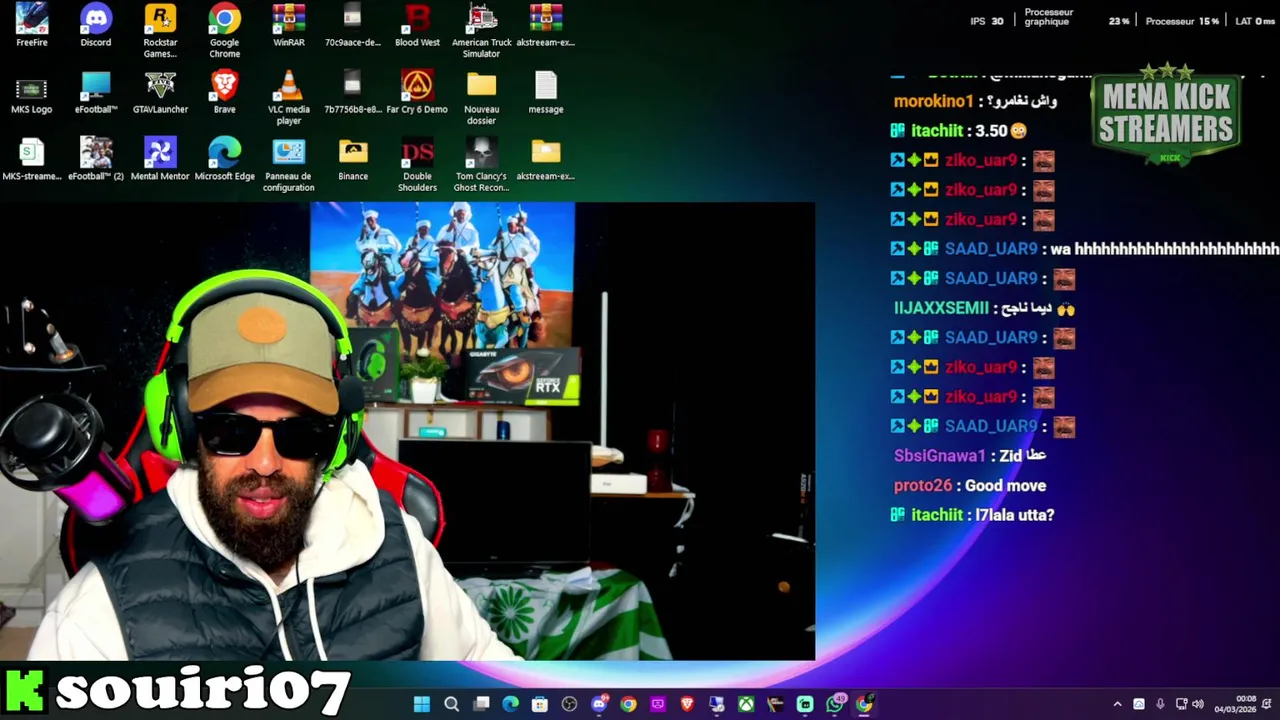Open the volume control in system tray

[x=1198, y=704]
